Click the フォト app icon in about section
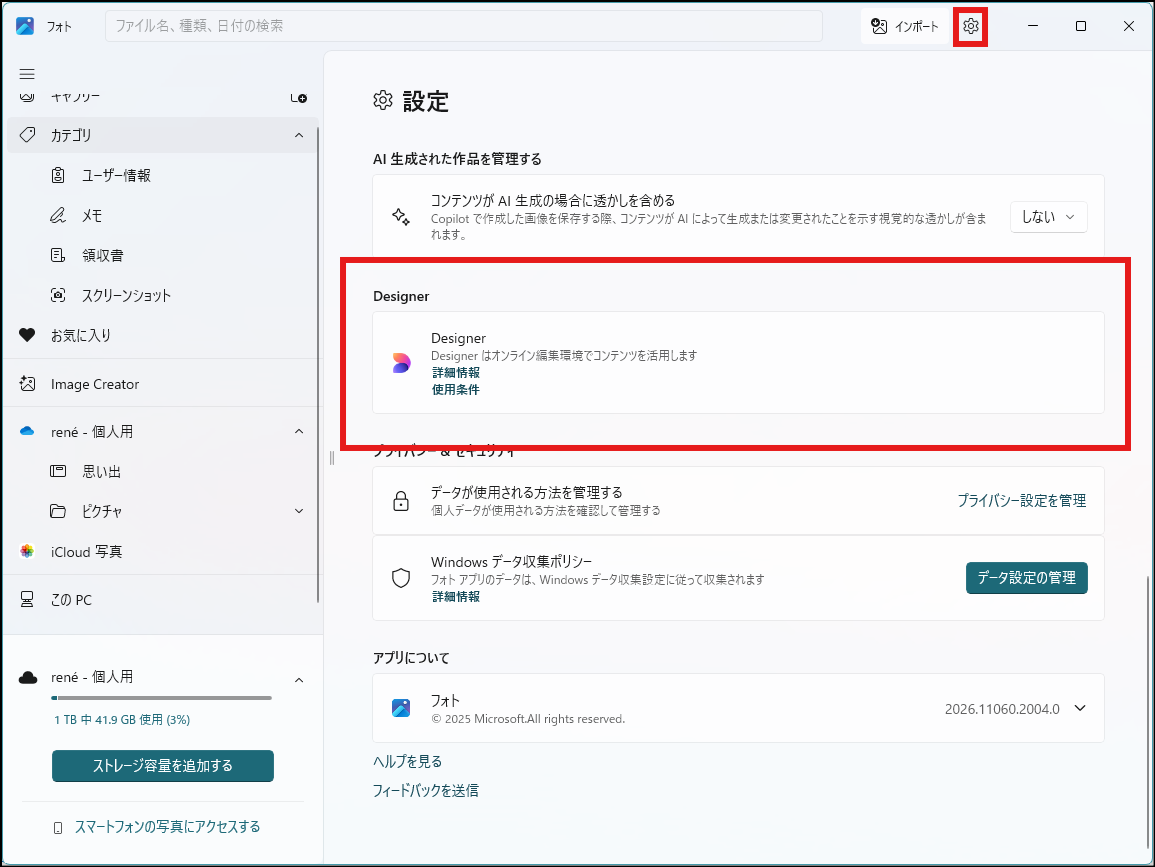 click(x=401, y=709)
